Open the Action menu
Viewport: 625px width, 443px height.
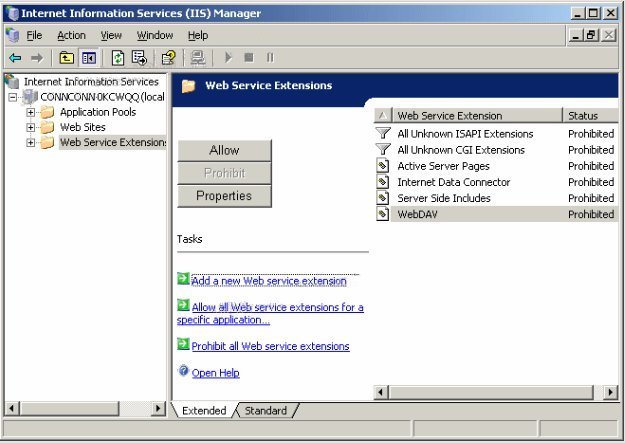[71, 35]
